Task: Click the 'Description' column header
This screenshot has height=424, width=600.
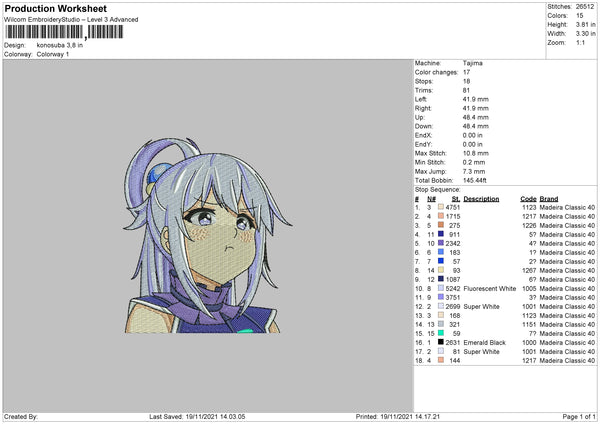Action: 481,199
